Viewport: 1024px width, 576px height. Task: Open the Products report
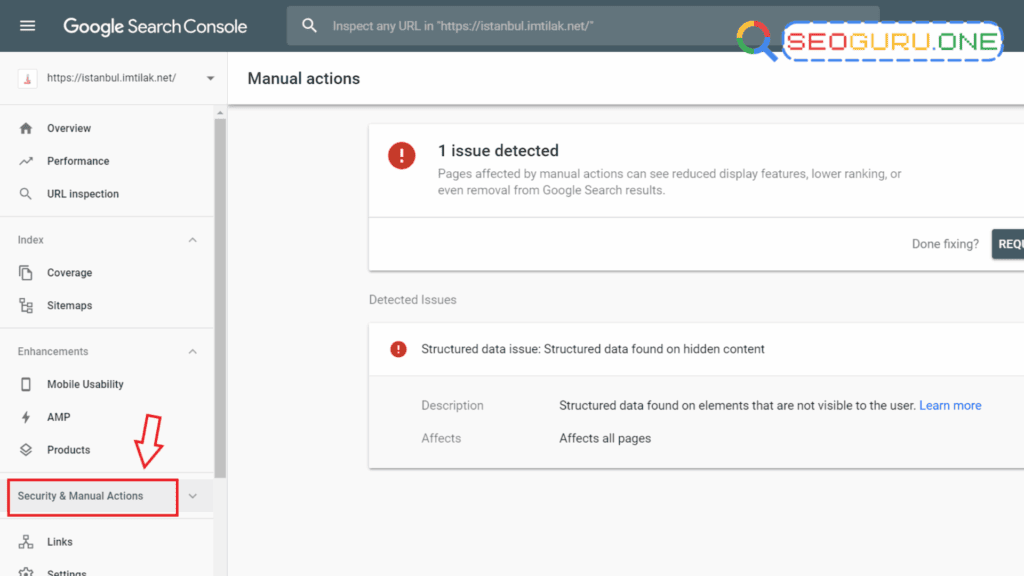[x=69, y=450]
